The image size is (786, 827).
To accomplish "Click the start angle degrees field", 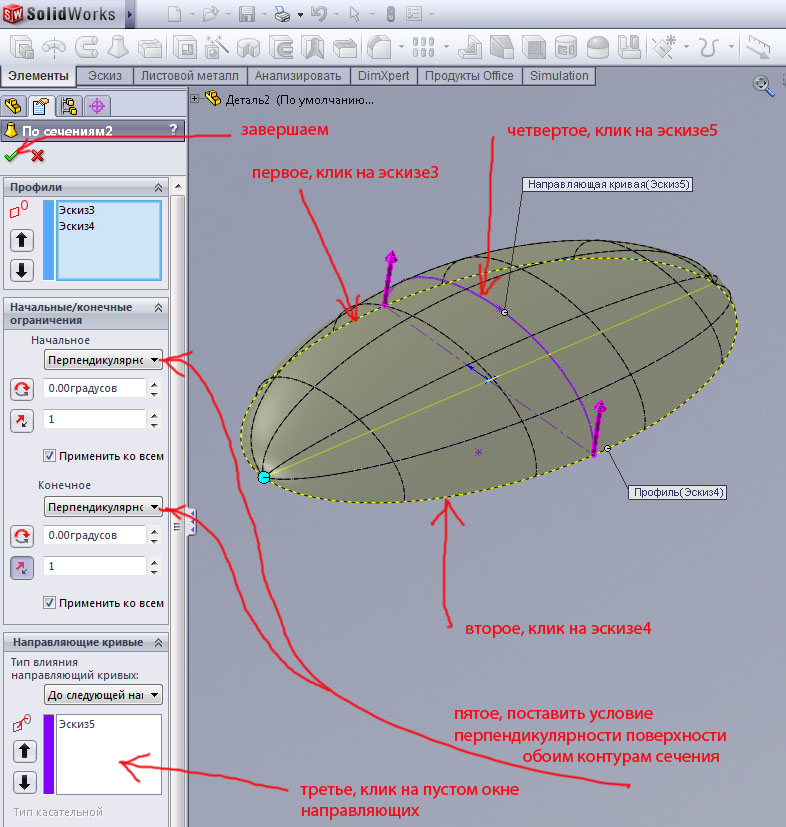I will pos(95,388).
